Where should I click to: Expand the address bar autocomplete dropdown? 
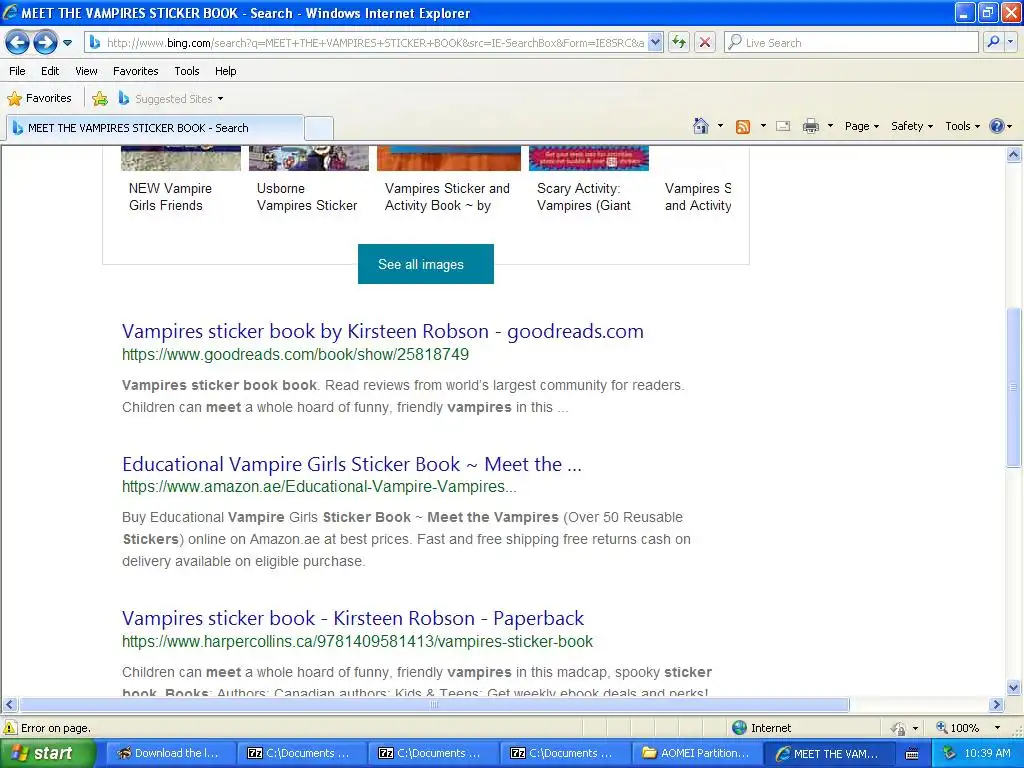pos(656,43)
